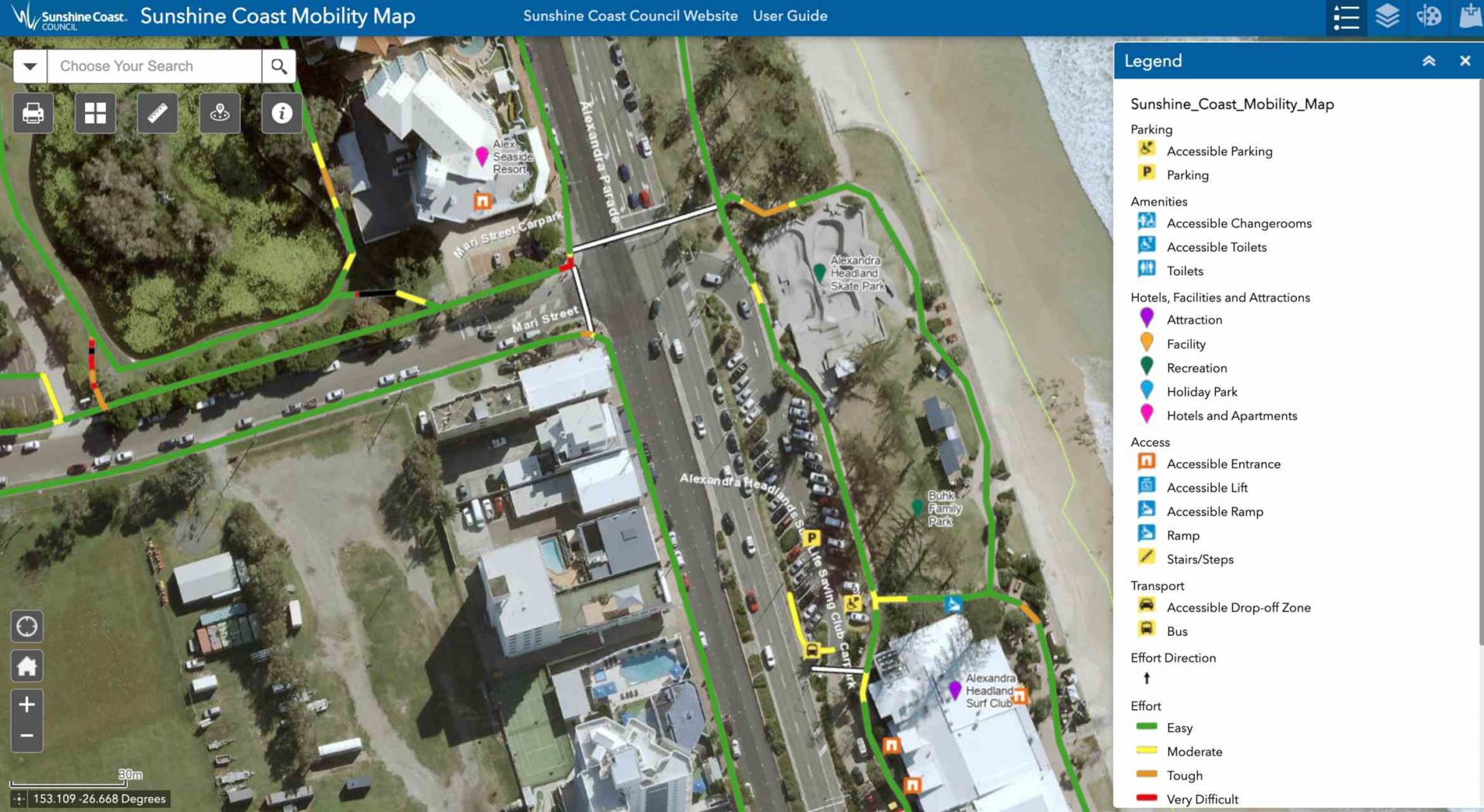Open the search type dropdown arrow

(29, 66)
